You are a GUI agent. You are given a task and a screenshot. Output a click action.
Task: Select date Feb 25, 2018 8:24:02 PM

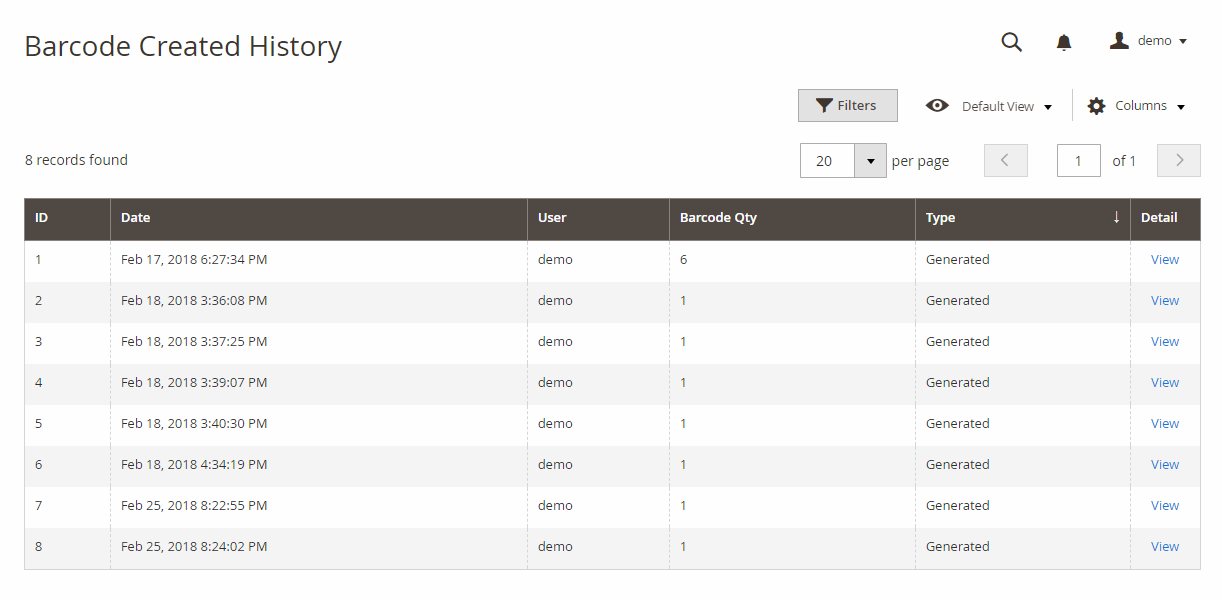(194, 547)
